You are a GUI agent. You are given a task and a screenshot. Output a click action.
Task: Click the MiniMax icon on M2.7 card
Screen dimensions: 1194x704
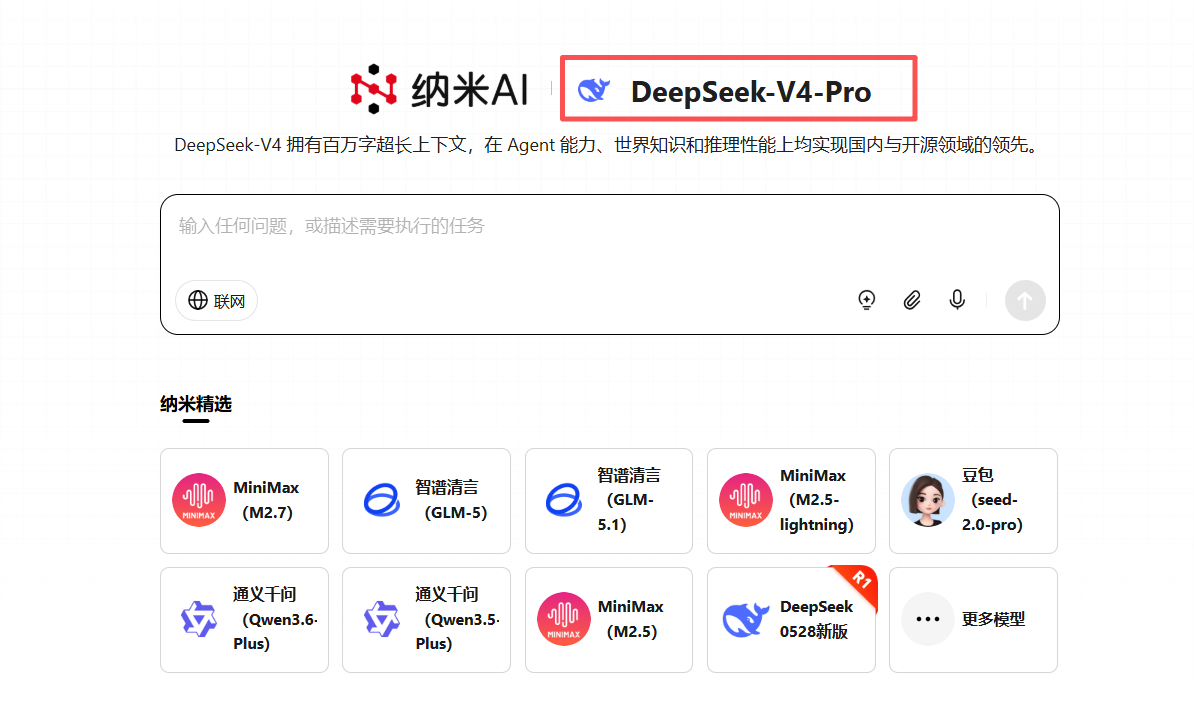pos(199,500)
